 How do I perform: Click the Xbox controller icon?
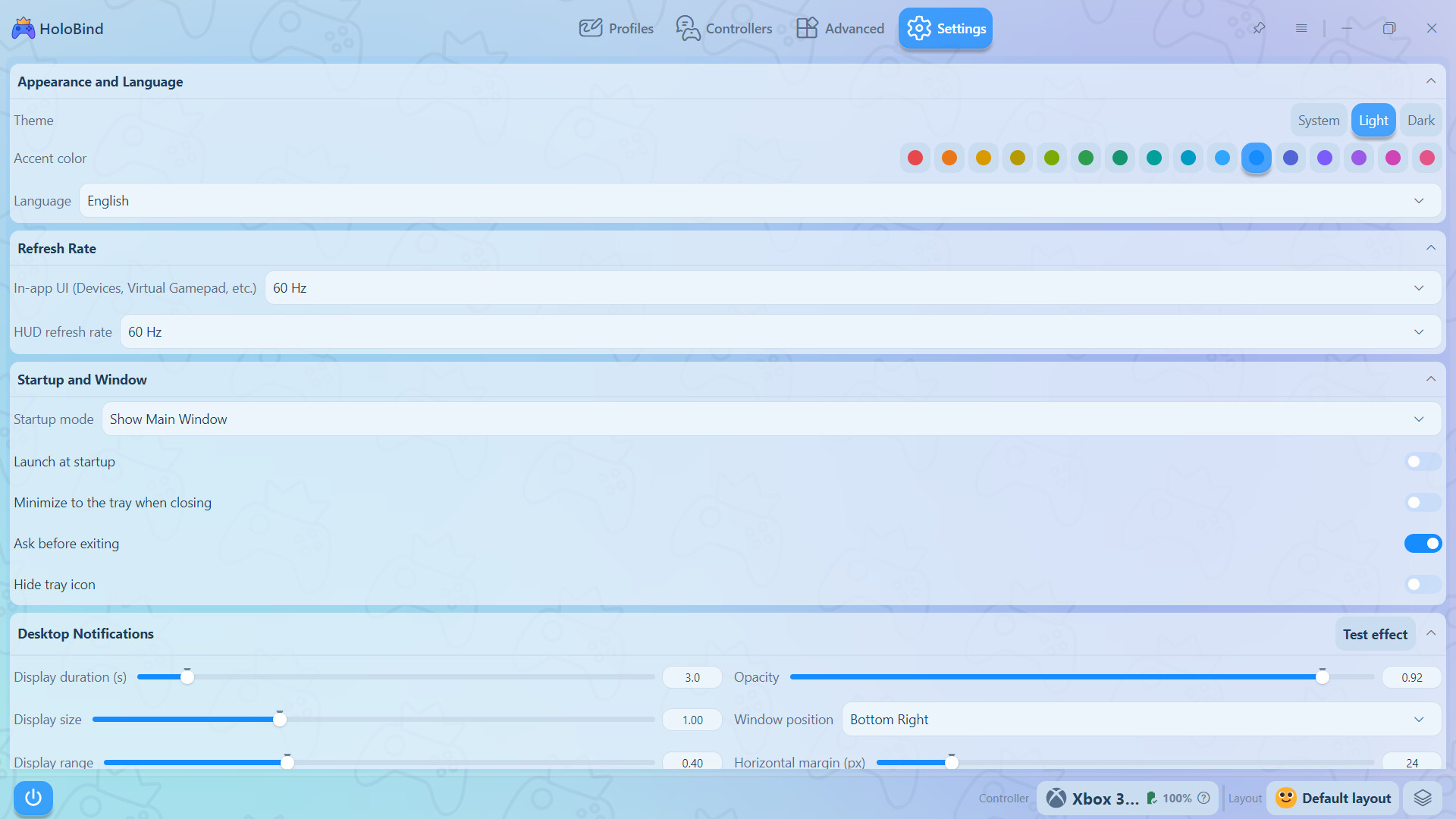pyautogui.click(x=1056, y=798)
